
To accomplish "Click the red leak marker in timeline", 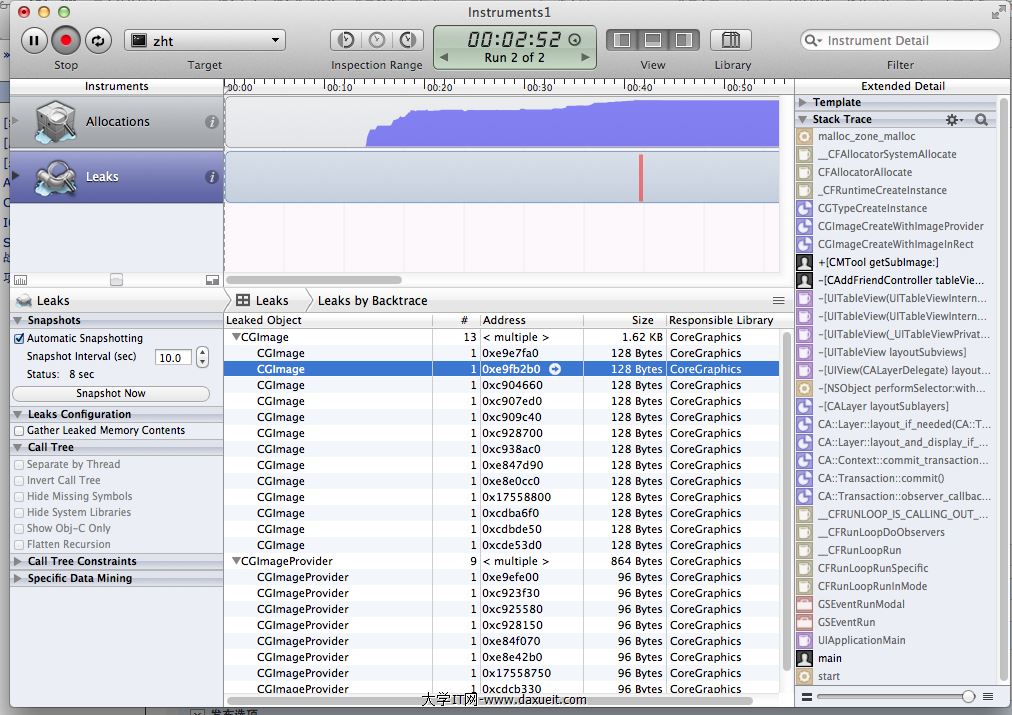I will tap(641, 177).
